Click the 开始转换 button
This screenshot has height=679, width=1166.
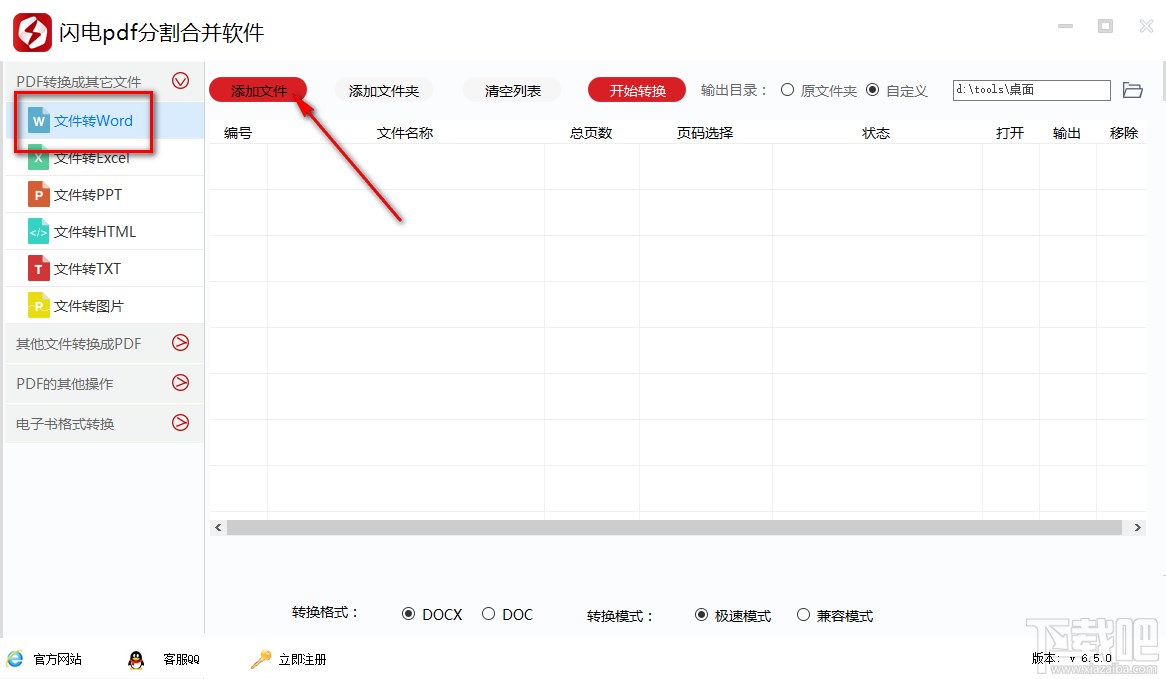(636, 89)
